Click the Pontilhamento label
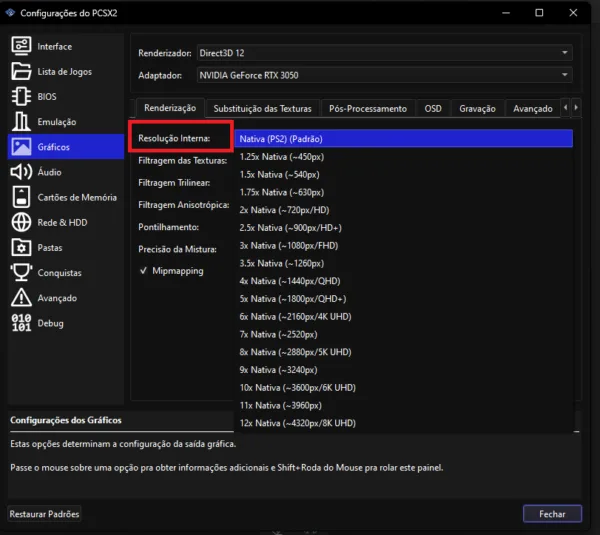 click(x=168, y=227)
